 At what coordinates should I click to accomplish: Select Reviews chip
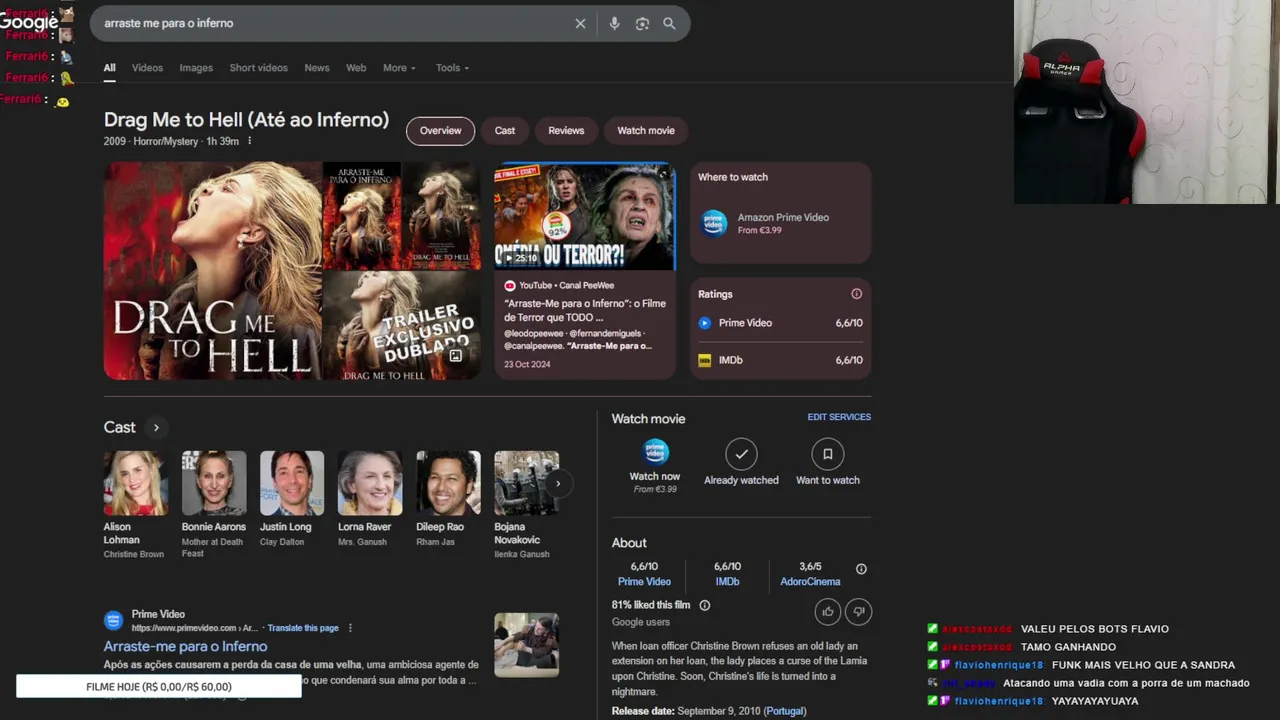coord(566,131)
